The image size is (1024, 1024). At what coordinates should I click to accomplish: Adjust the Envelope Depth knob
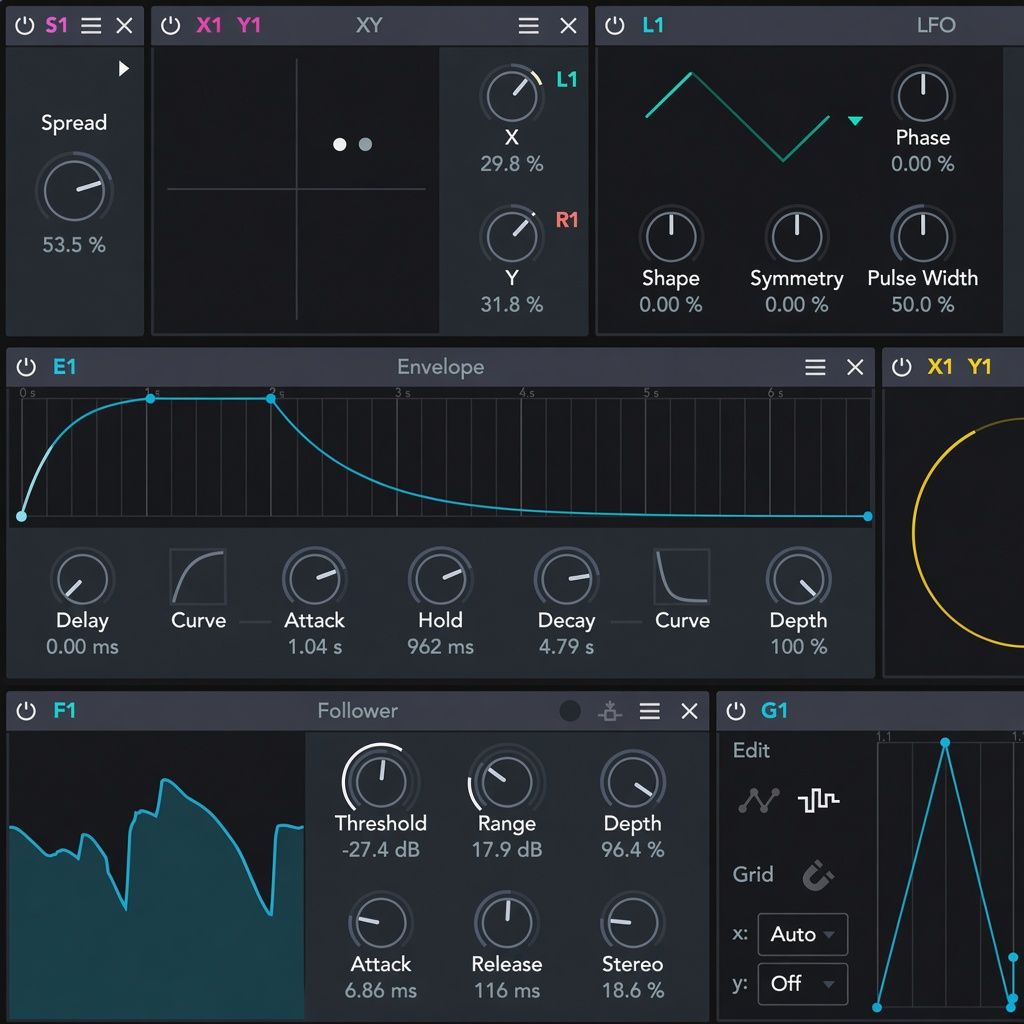pyautogui.click(x=798, y=579)
